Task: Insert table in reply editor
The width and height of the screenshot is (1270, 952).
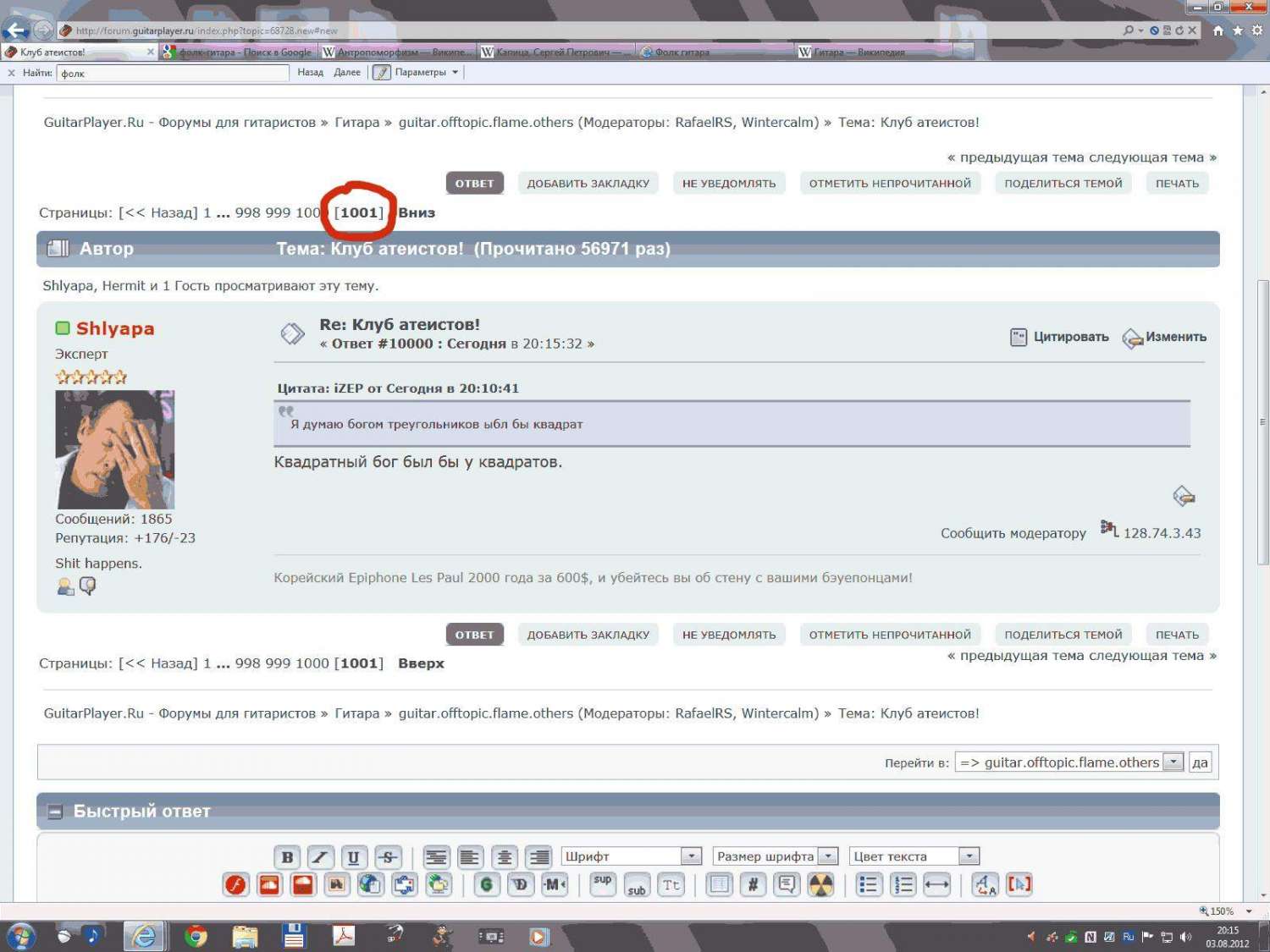Action: pos(719,885)
